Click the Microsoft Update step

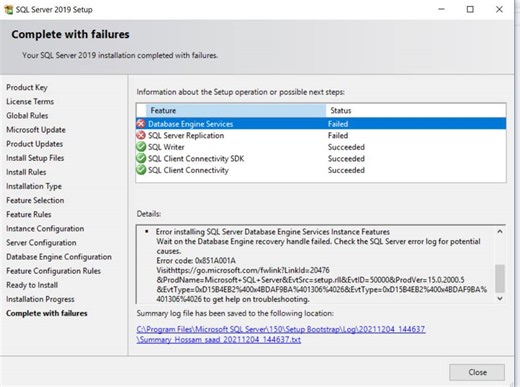click(36, 130)
